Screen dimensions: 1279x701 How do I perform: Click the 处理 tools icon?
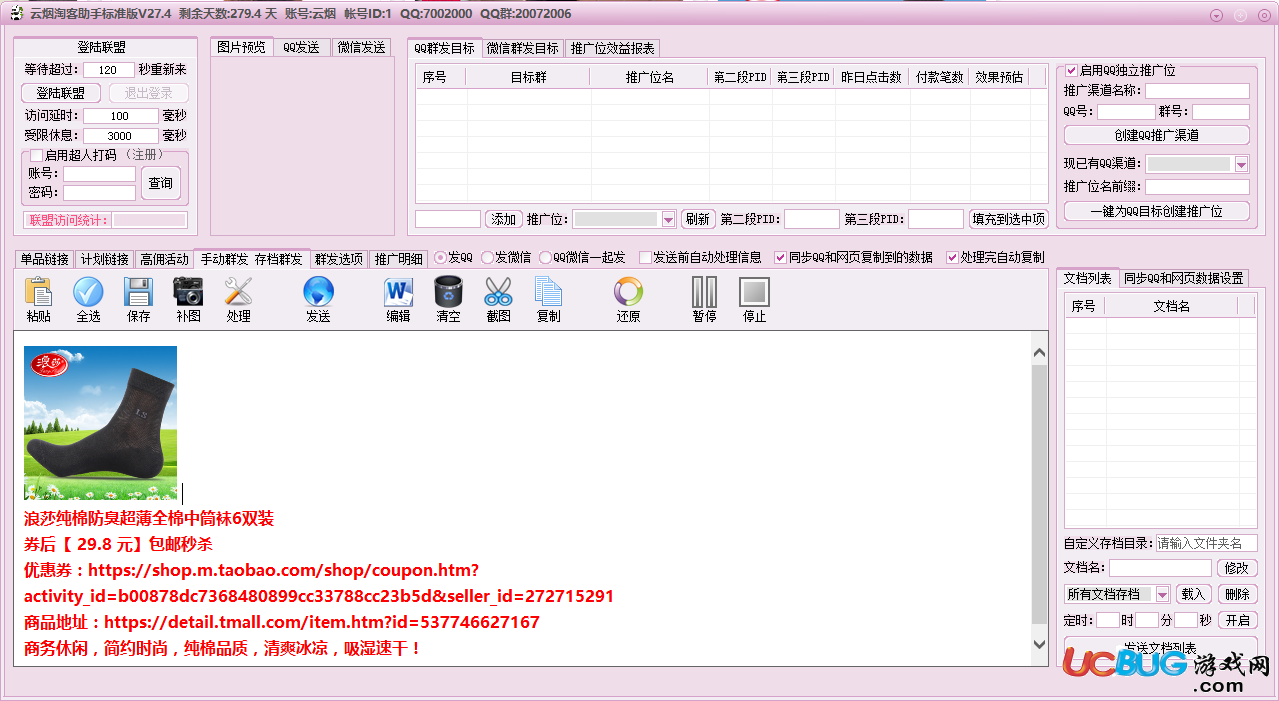click(x=238, y=291)
